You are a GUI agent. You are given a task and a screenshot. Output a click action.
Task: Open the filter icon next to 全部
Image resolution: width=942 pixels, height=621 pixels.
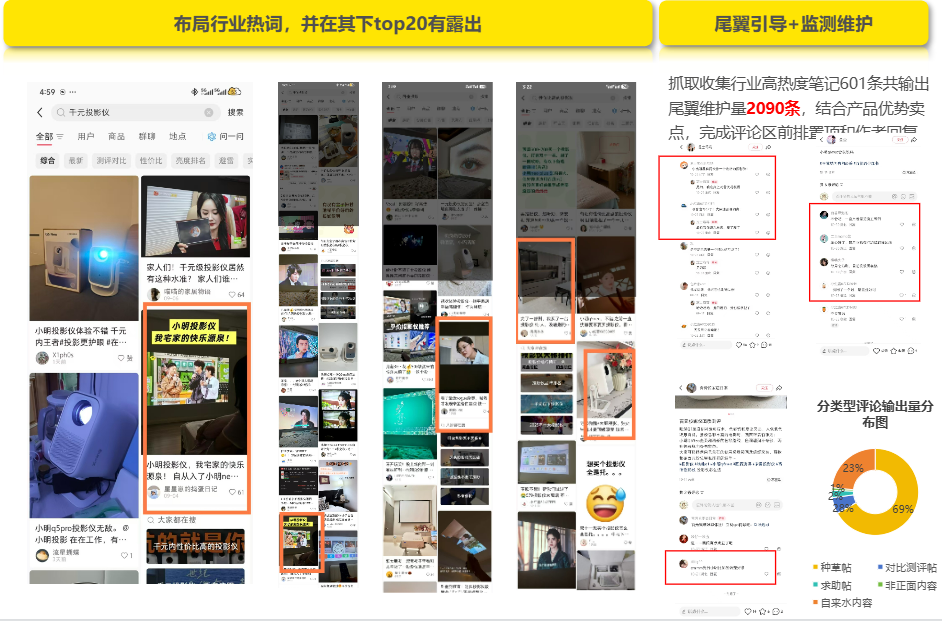tap(59, 137)
